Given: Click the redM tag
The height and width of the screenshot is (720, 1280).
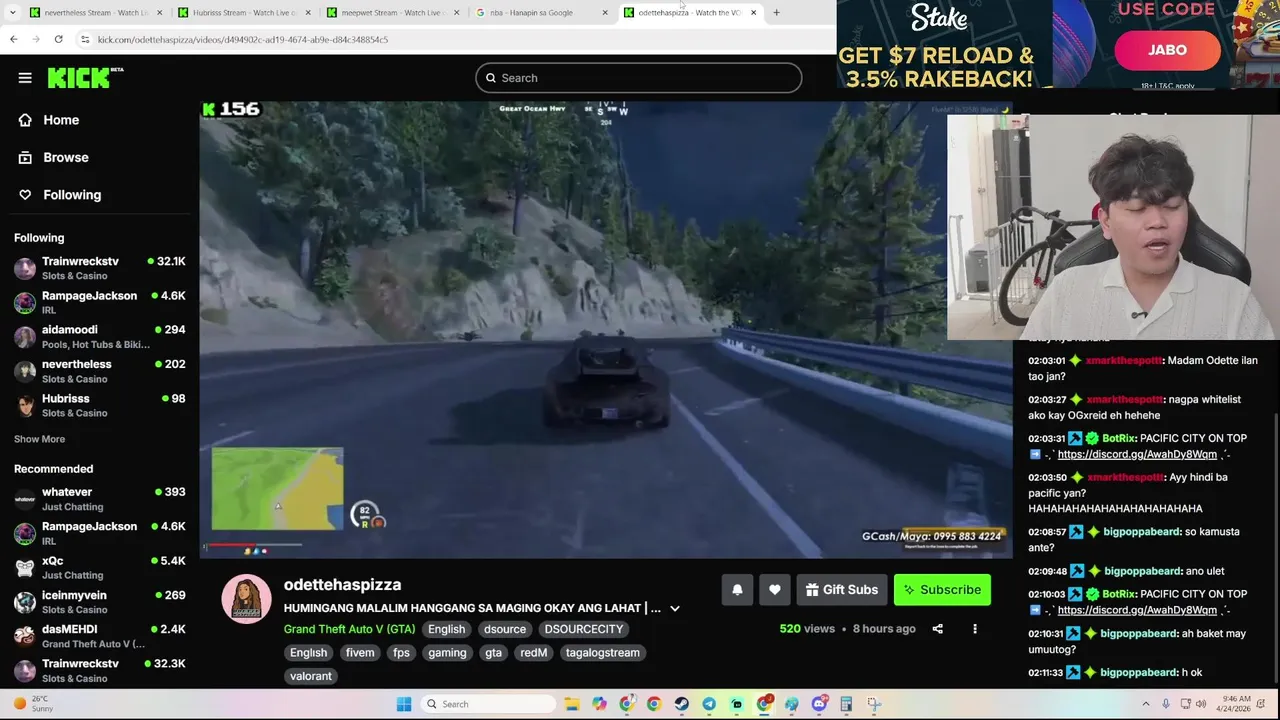Looking at the screenshot, I should click(x=533, y=653).
